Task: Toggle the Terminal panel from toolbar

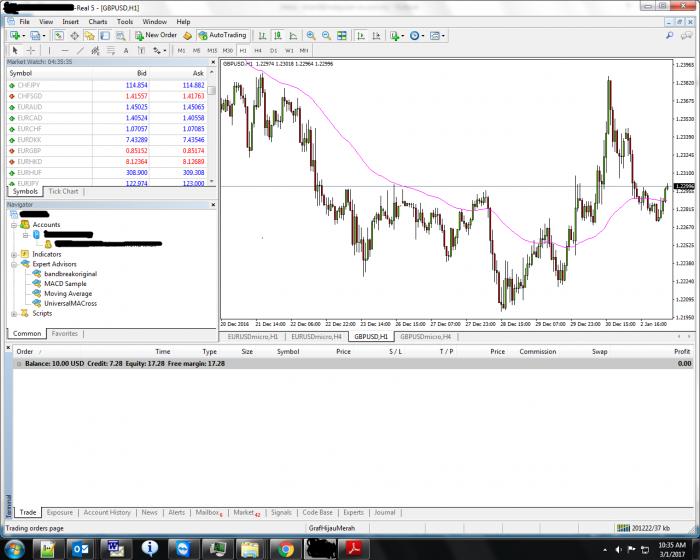Action: 105,35
